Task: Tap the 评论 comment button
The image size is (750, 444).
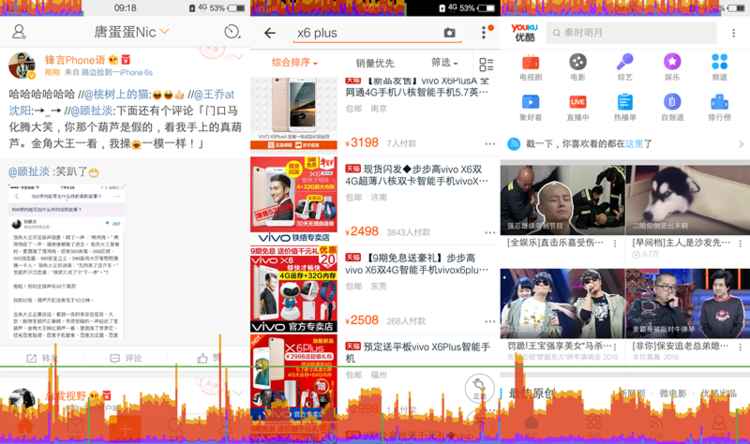Action: click(125, 357)
